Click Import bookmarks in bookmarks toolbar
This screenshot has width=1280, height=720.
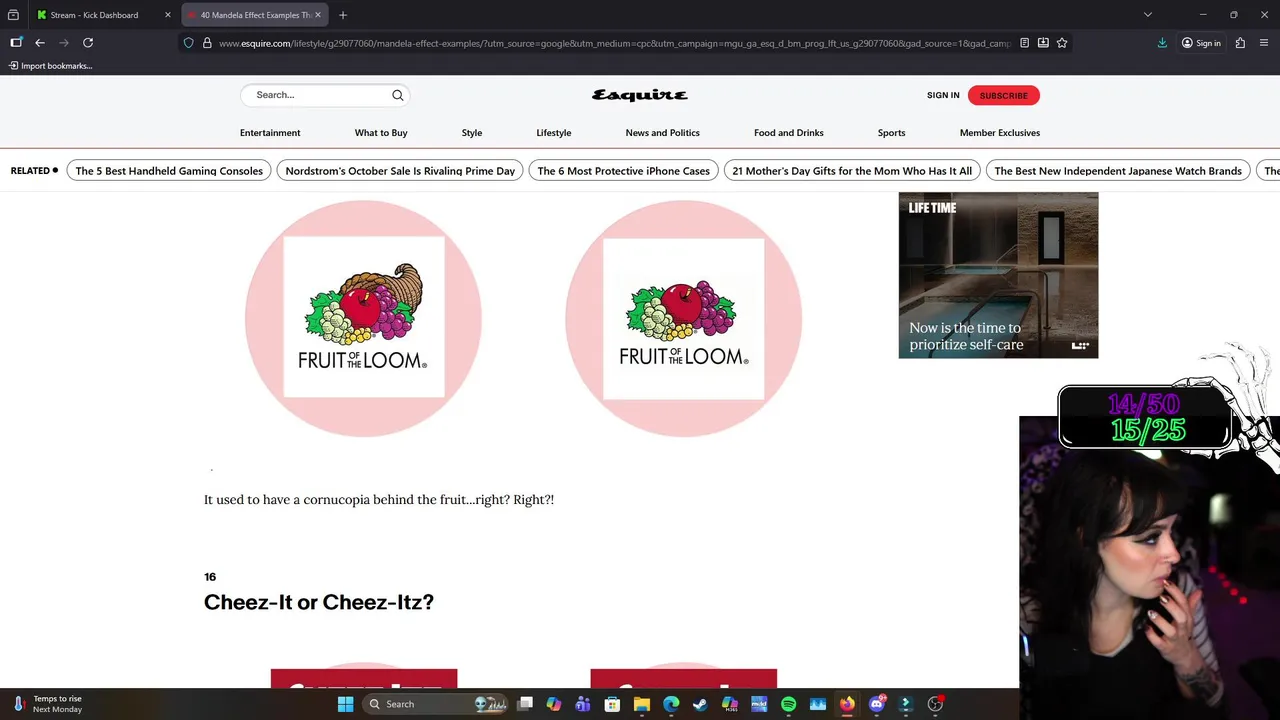[50, 66]
